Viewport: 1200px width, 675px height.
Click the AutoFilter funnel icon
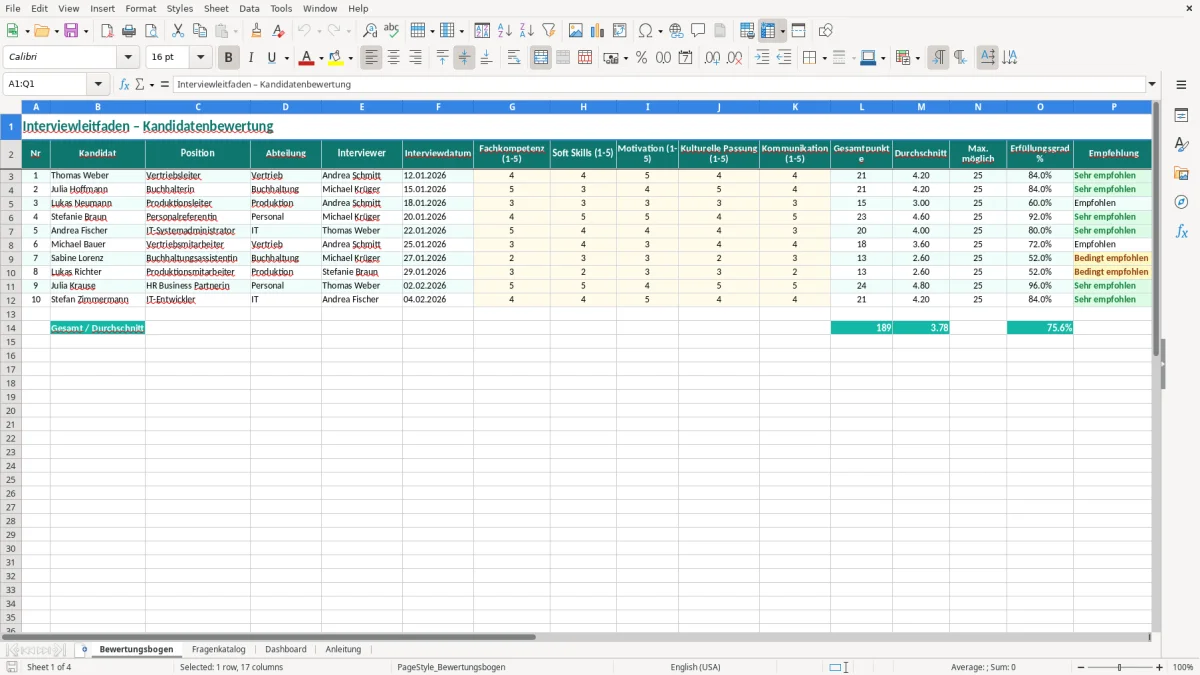pyautogui.click(x=548, y=31)
